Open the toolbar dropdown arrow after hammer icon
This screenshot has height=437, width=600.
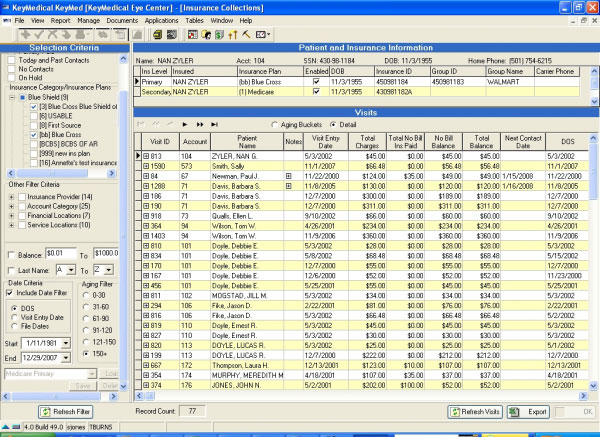click(x=269, y=35)
